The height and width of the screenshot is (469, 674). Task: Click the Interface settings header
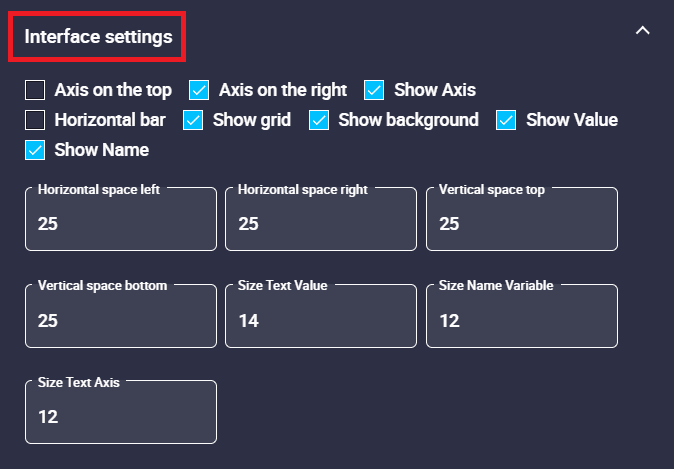pyautogui.click(x=98, y=37)
